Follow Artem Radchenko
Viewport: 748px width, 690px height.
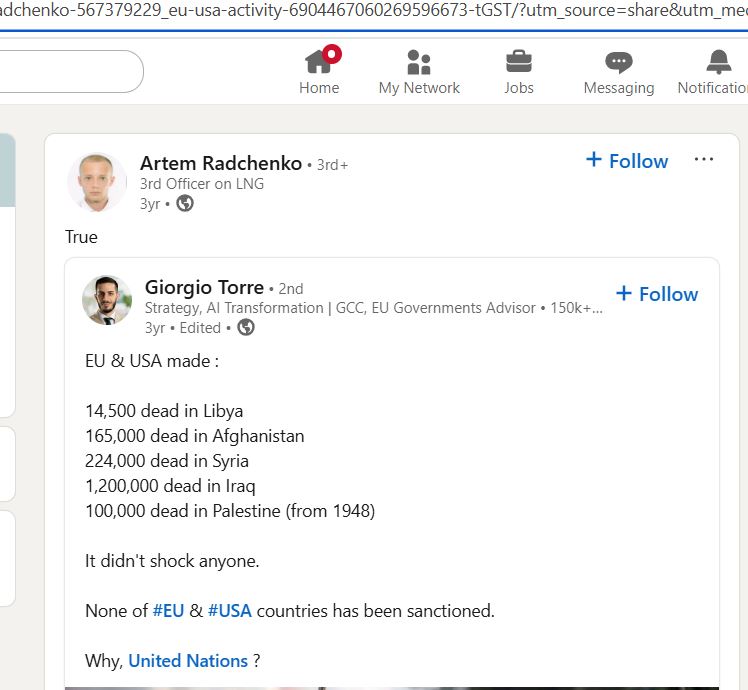(x=627, y=161)
